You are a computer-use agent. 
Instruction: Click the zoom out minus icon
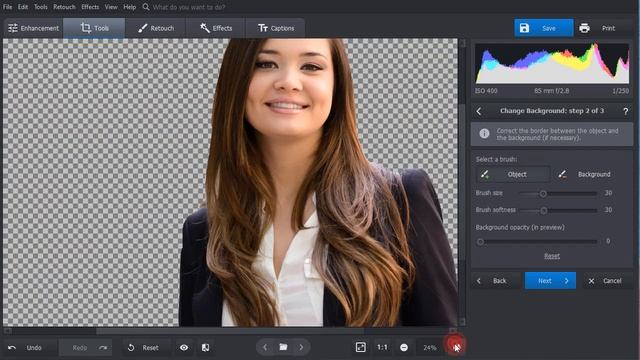(404, 347)
